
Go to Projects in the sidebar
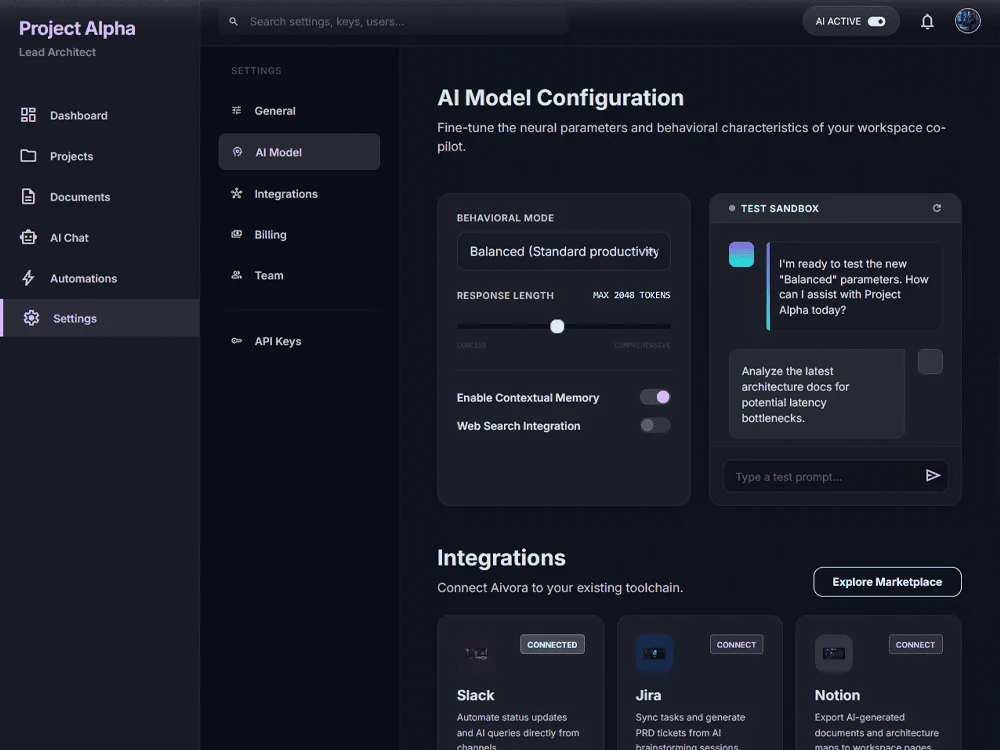tap(100, 156)
